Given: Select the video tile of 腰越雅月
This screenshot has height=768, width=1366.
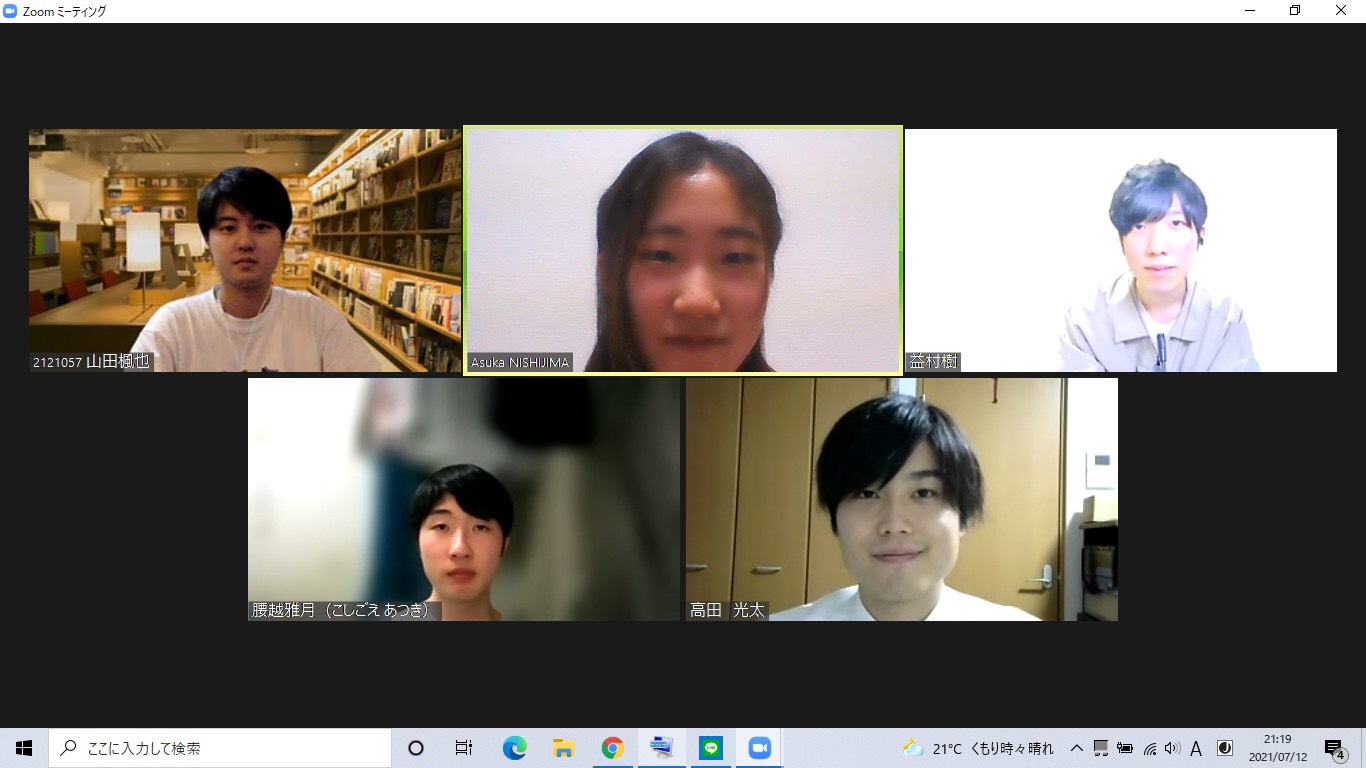Looking at the screenshot, I should coord(464,499).
